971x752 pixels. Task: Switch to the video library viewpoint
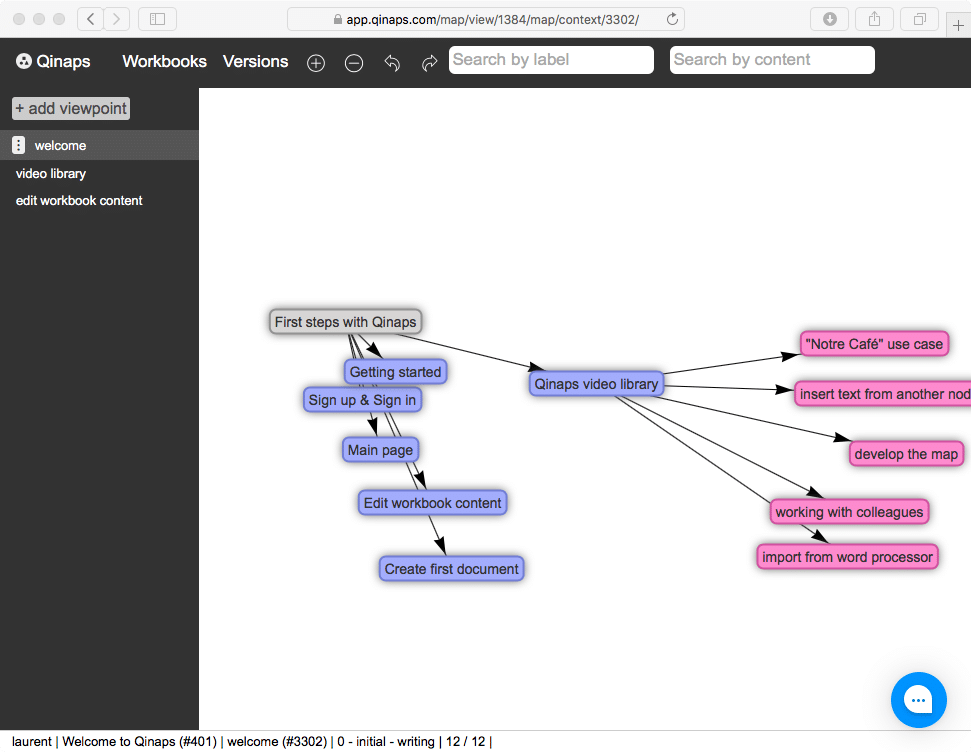coord(51,173)
